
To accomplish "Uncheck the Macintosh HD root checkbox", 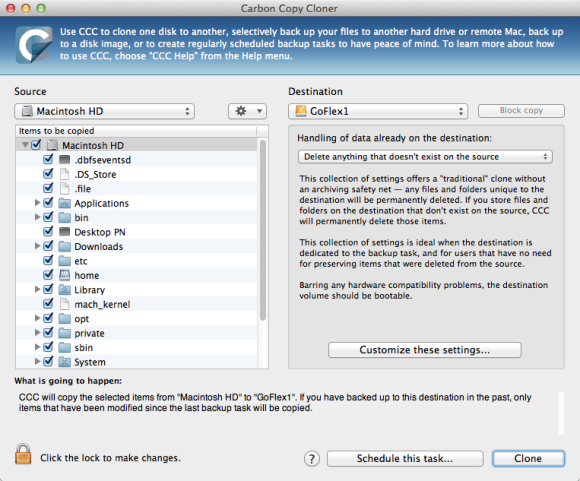I will 36,145.
